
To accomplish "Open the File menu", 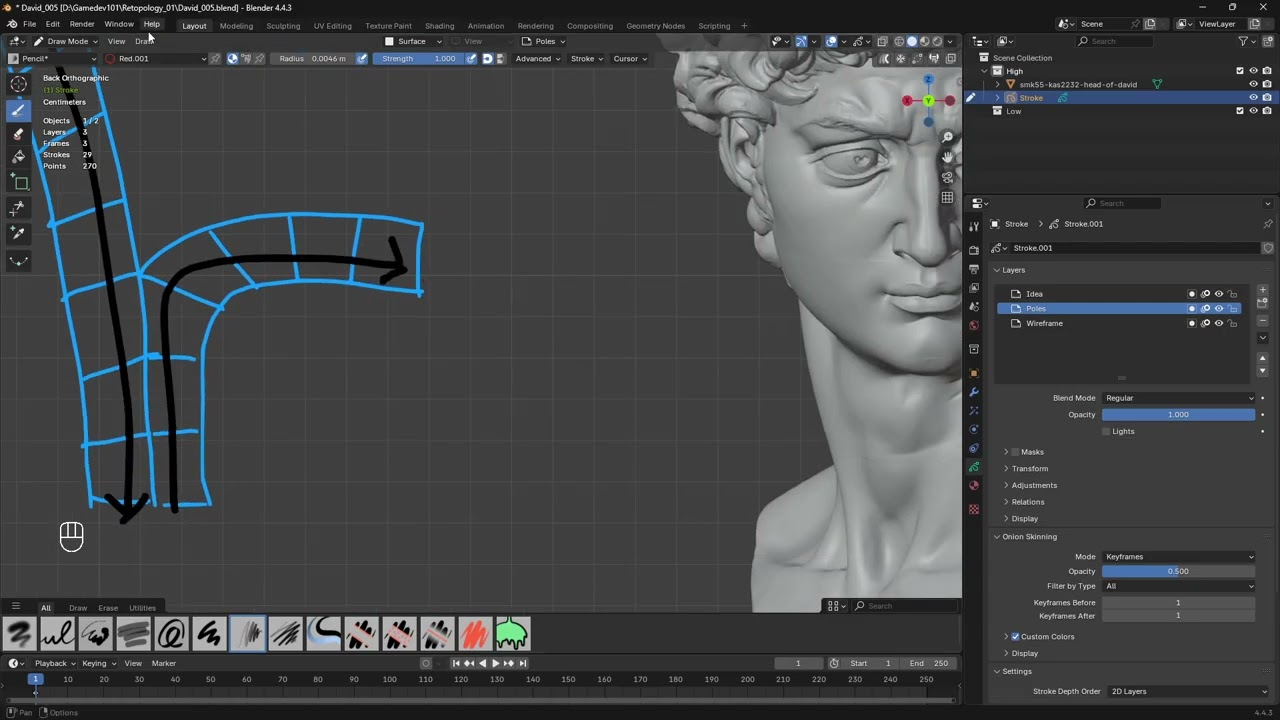I will (x=29, y=24).
